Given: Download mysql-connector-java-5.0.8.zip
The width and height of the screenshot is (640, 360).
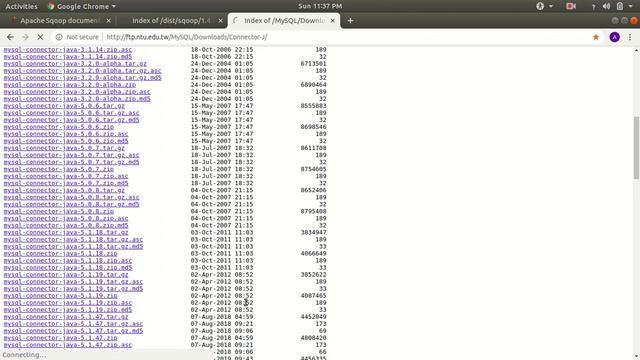Looking at the screenshot, I should (59, 211).
